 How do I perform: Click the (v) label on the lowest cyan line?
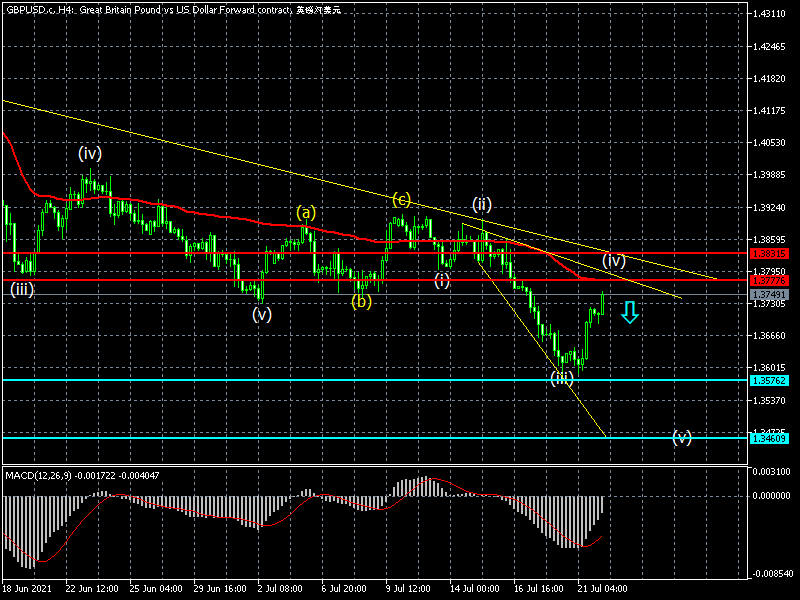[x=682, y=437]
